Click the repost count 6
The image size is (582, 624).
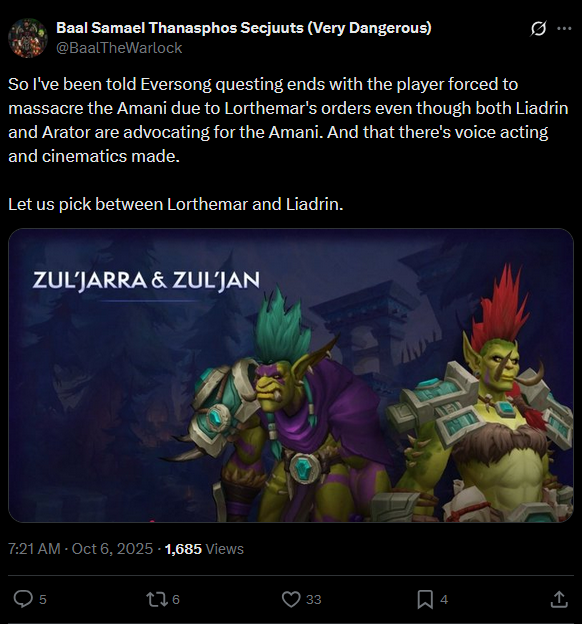tap(176, 600)
